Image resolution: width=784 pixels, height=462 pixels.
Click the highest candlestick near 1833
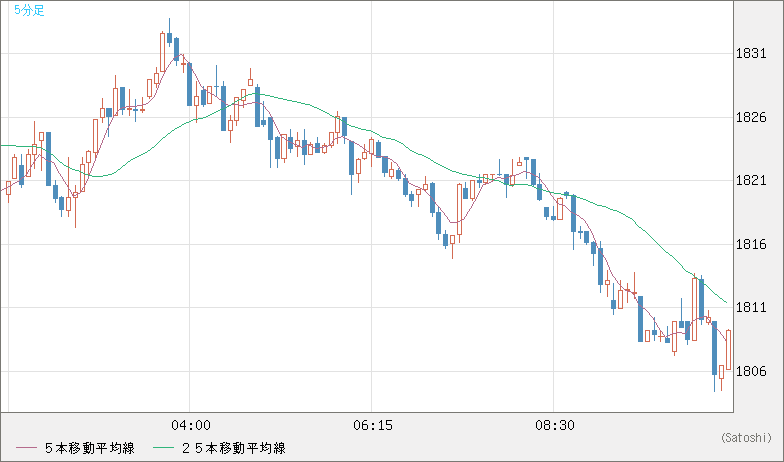point(170,37)
